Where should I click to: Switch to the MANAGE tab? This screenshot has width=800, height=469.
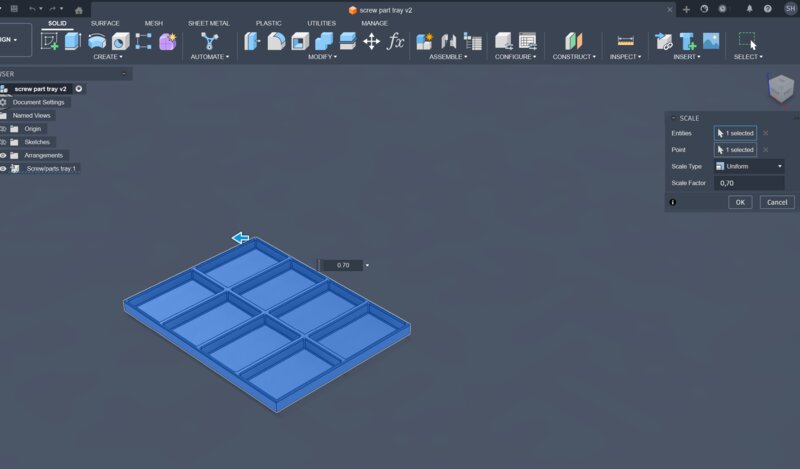tap(374, 23)
